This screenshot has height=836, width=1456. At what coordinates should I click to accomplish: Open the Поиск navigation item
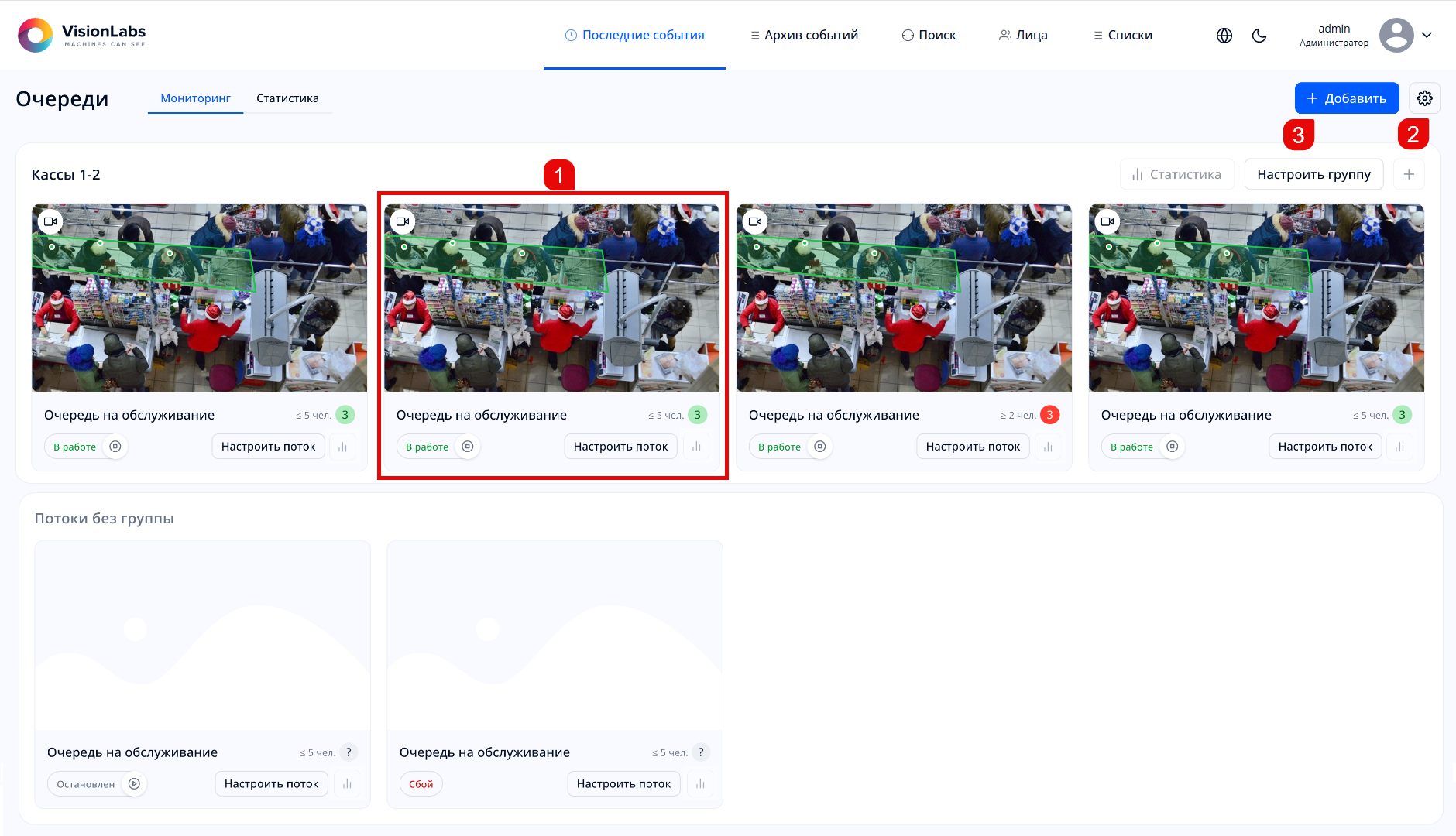click(929, 36)
